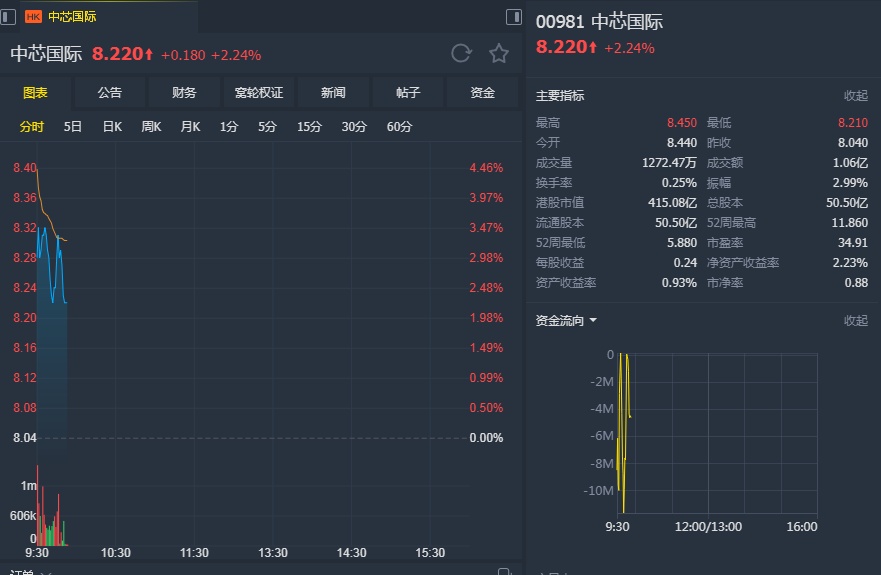Add 中芯国际 to favorites with star icon
Viewport: 881px width, 575px height.
coord(498,53)
